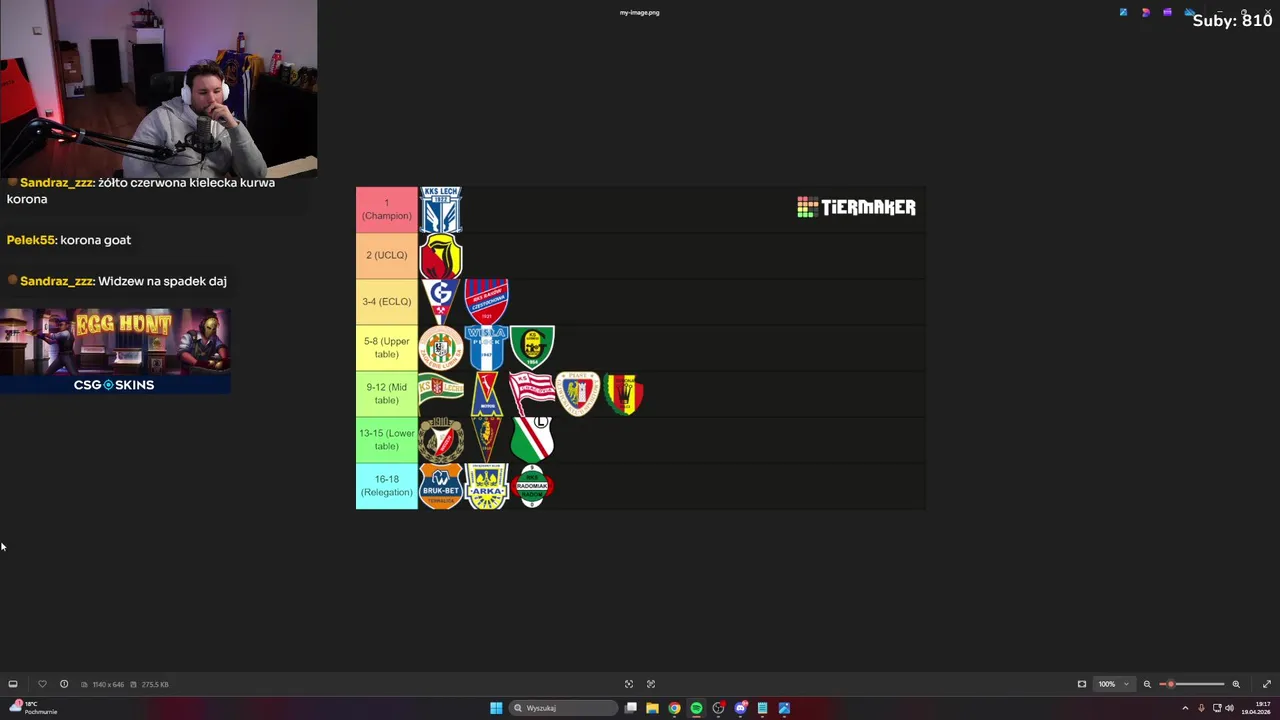Viewport: 1280px width, 720px height.
Task: Click the green GKS Katowice crest
Action: [532, 347]
